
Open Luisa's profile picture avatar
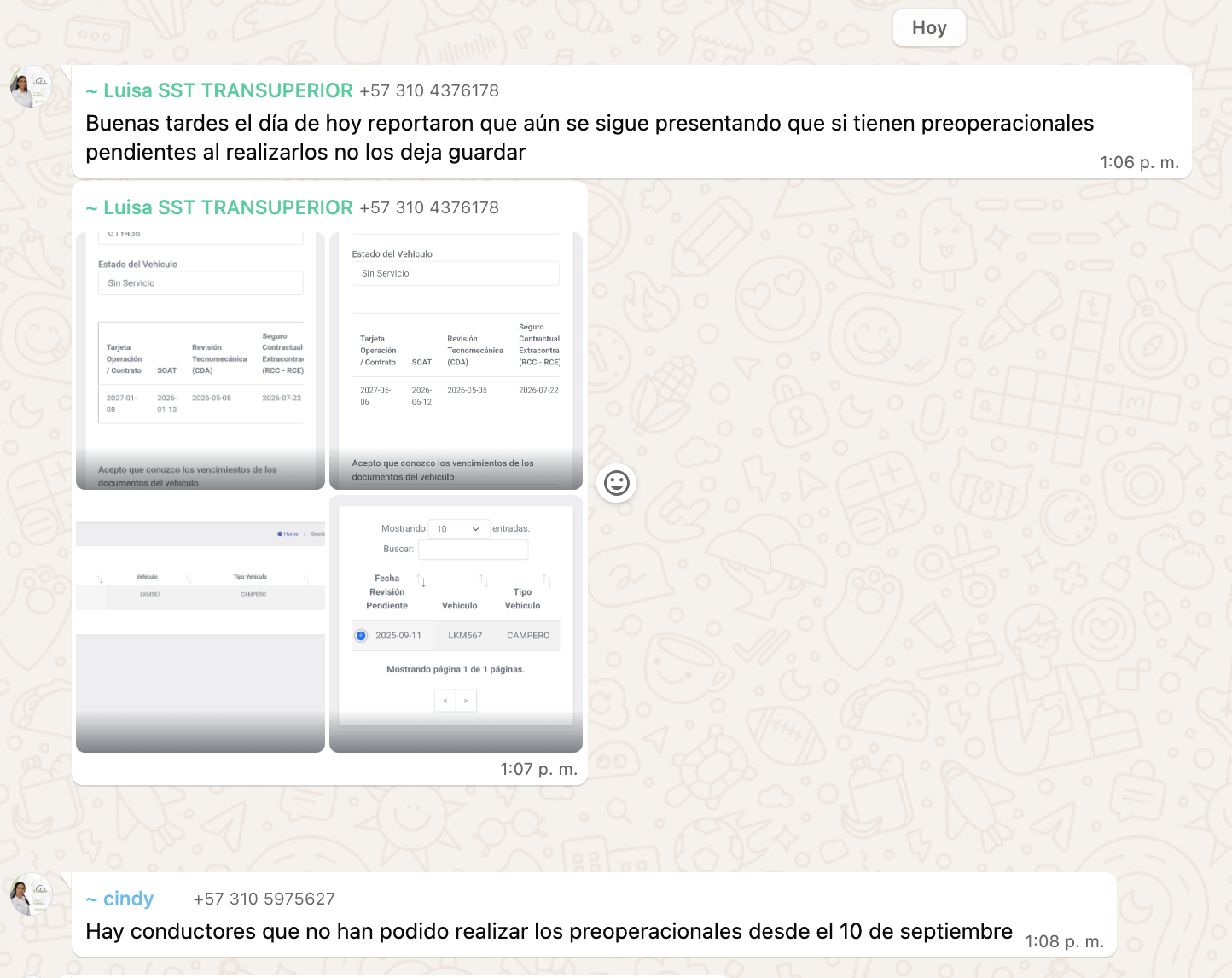click(31, 87)
